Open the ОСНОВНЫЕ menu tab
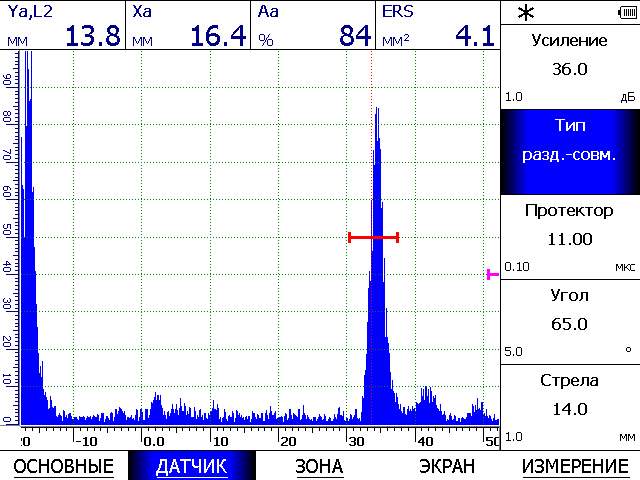Image resolution: width=640 pixels, height=480 pixels. coord(62,466)
